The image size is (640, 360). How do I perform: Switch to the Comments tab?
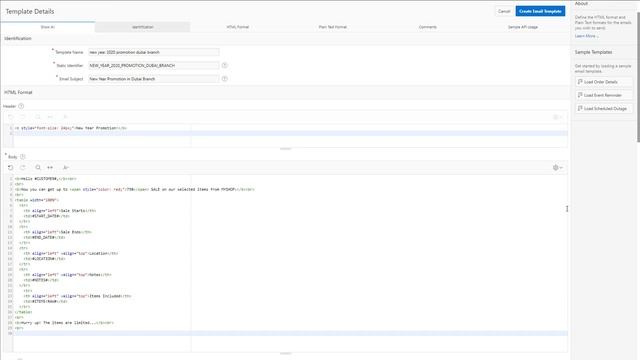428,27
